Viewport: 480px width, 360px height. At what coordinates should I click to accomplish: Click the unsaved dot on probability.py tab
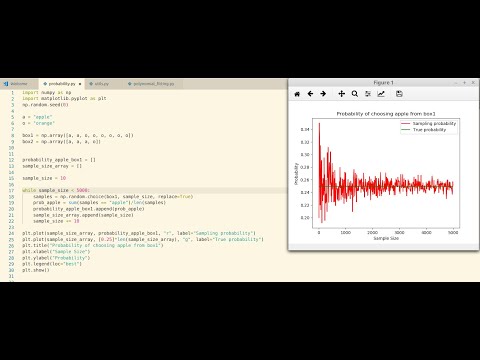[80, 84]
